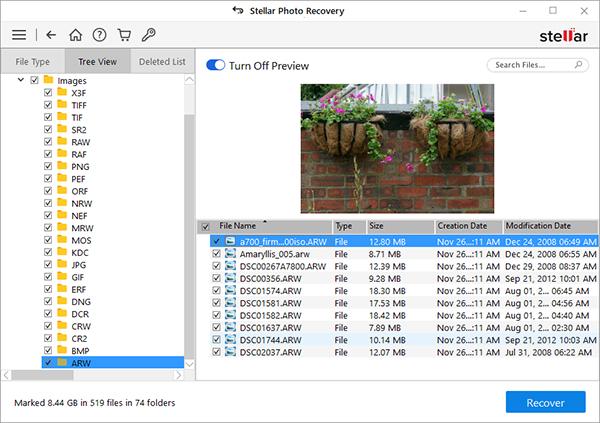Screen dimensions: 600x423
Task: Click the shopping cart buy icon
Action: [125, 35]
